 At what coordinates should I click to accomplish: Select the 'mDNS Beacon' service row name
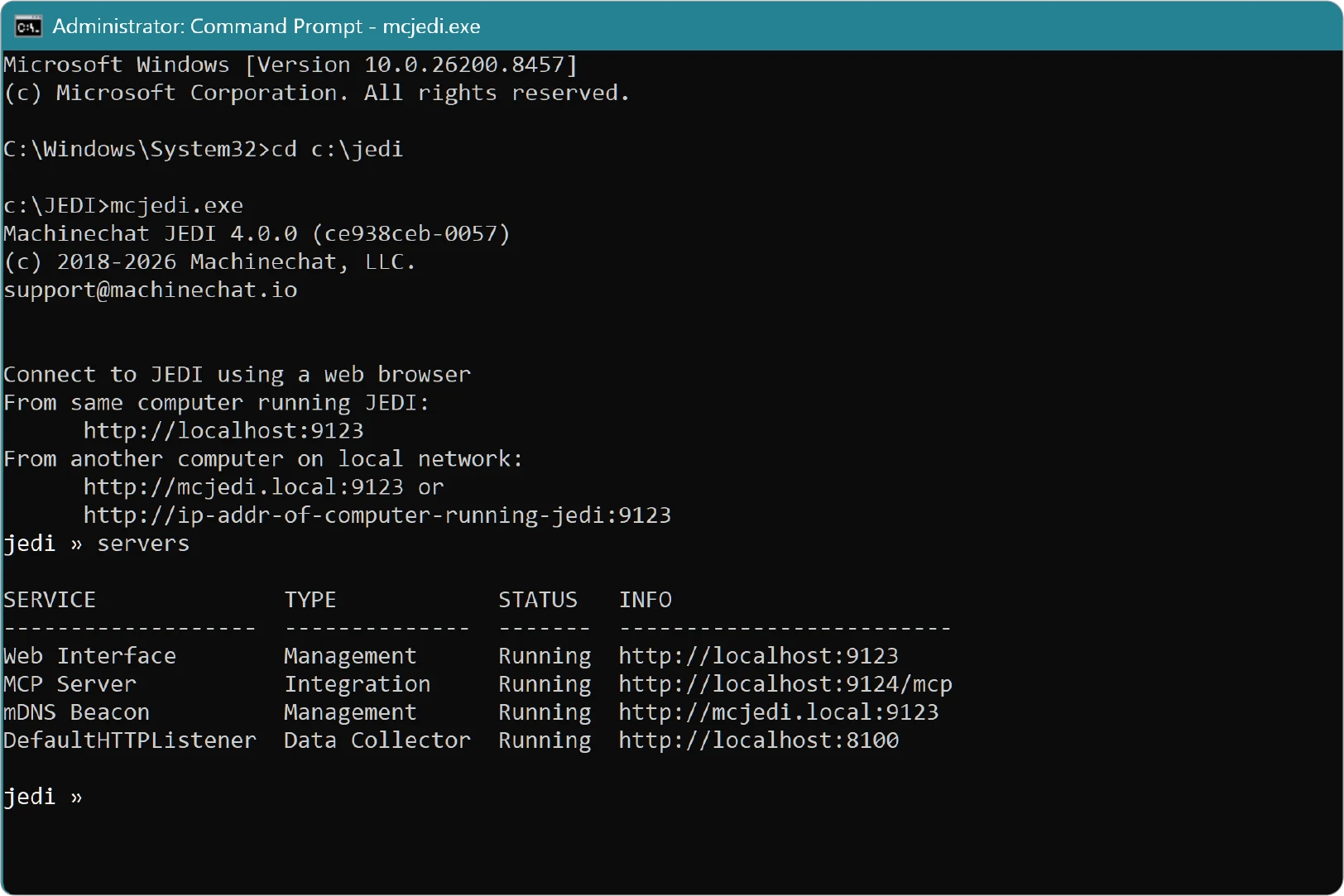pyautogui.click(x=77, y=712)
